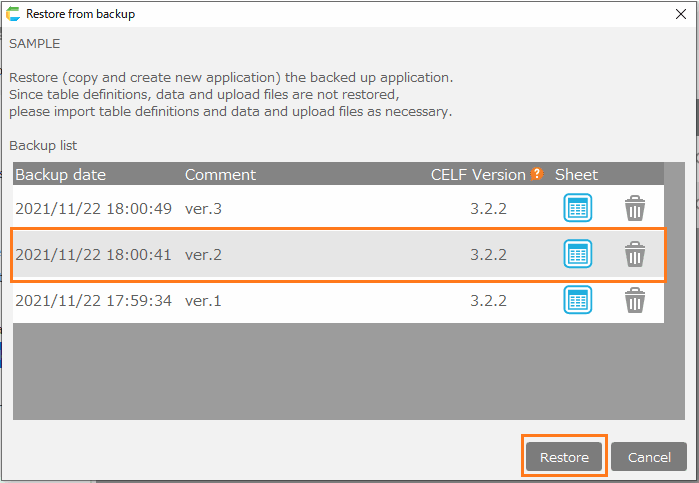Click the CELF Version column header
This screenshot has width=699, height=483.
[478, 174]
